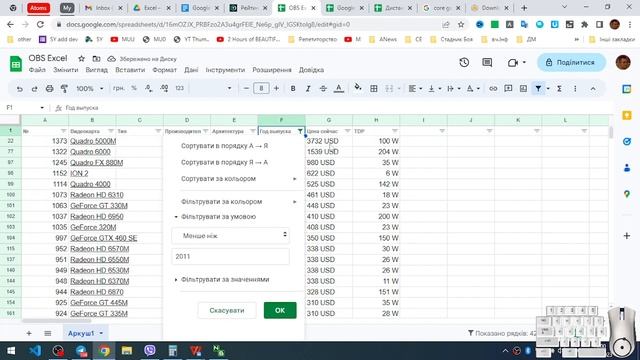Get add-ons with side panel plus
The height and width of the screenshot is (360, 640).
tap(627, 236)
